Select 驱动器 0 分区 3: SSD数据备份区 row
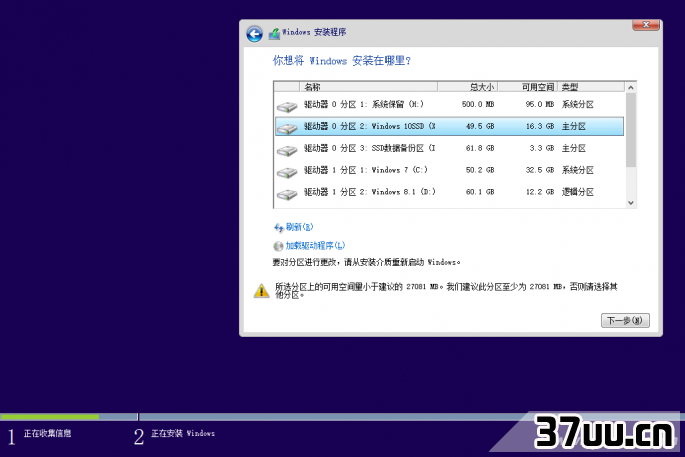Viewport: 685px width, 457px height. (449, 148)
